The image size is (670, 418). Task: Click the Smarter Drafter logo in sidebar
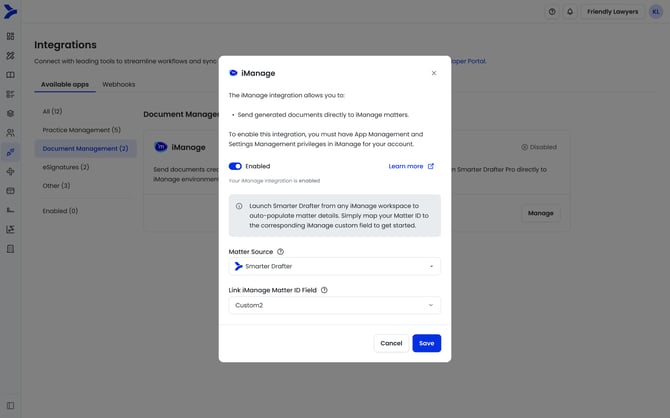coord(11,12)
